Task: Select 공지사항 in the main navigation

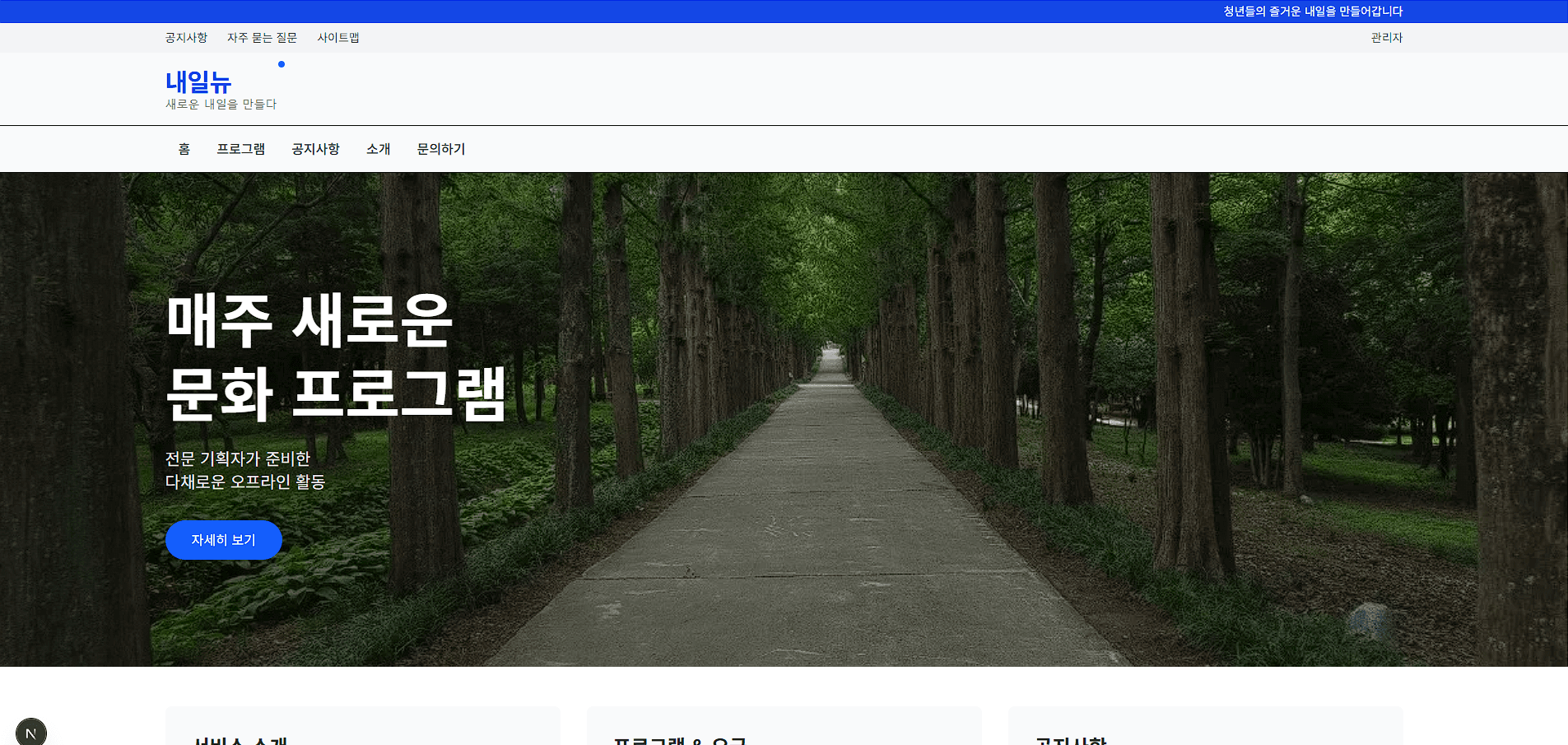Action: point(316,148)
